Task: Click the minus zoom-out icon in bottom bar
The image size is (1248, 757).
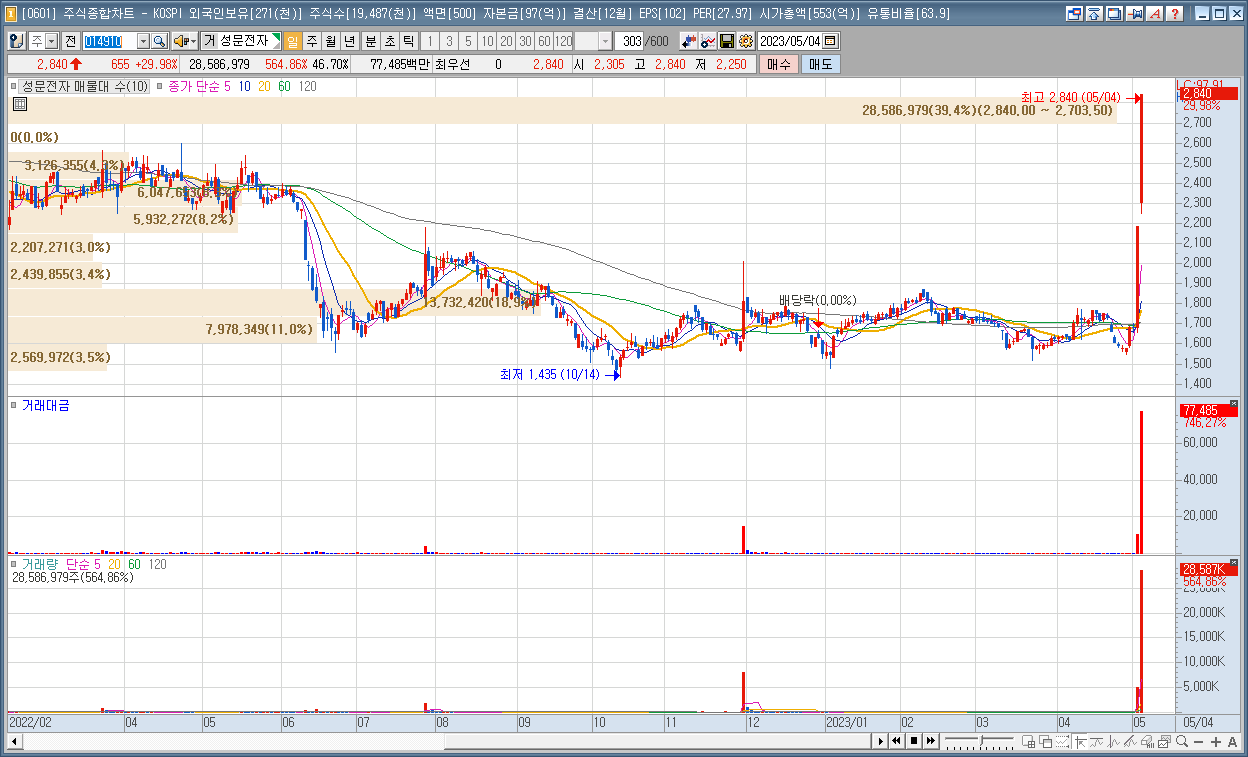Action: [x=1199, y=741]
